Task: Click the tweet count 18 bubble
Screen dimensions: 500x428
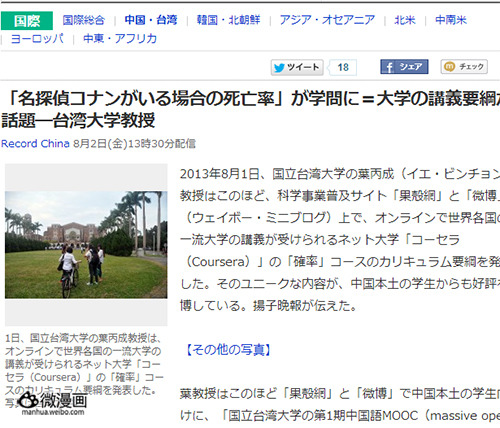Action: [x=343, y=67]
